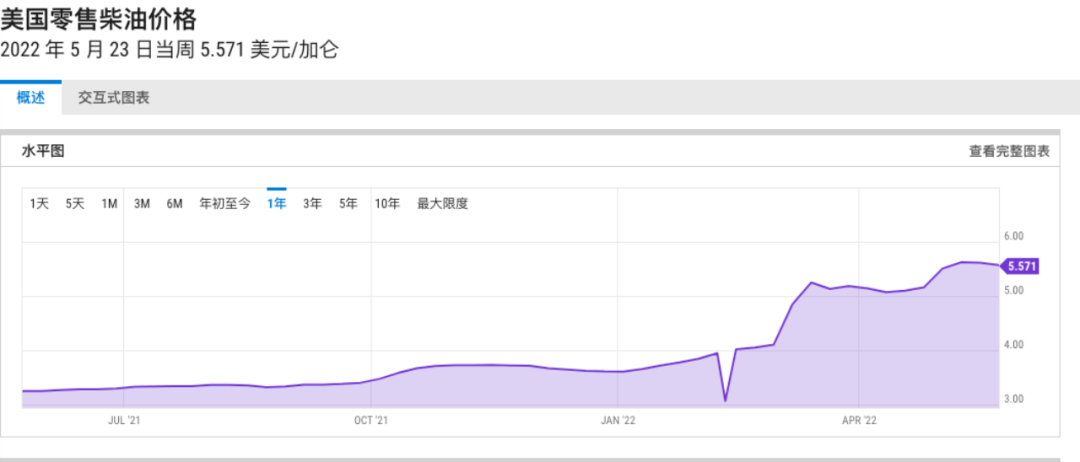
Task: Switch chart to 5年 range
Action: (348, 204)
